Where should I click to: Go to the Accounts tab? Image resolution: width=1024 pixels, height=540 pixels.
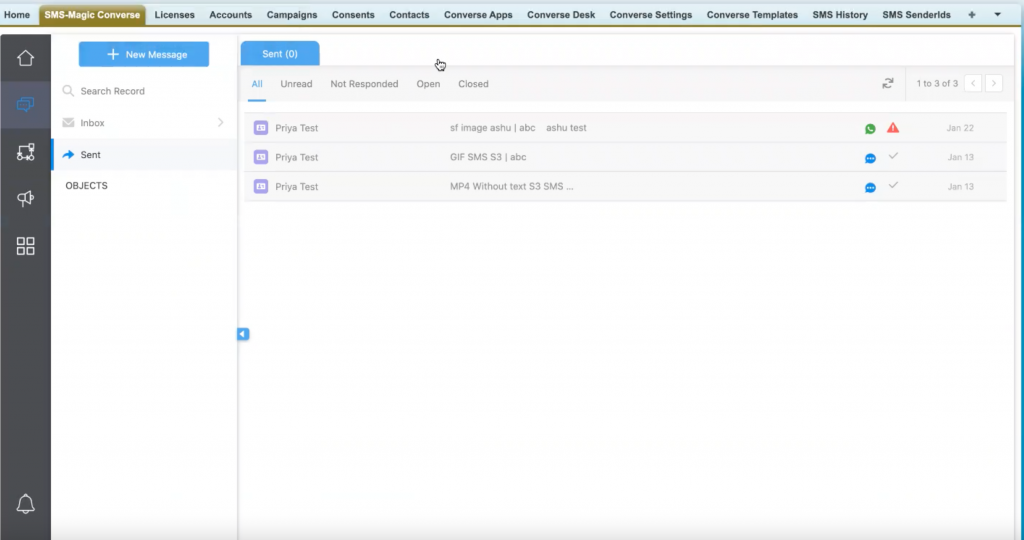pos(231,14)
